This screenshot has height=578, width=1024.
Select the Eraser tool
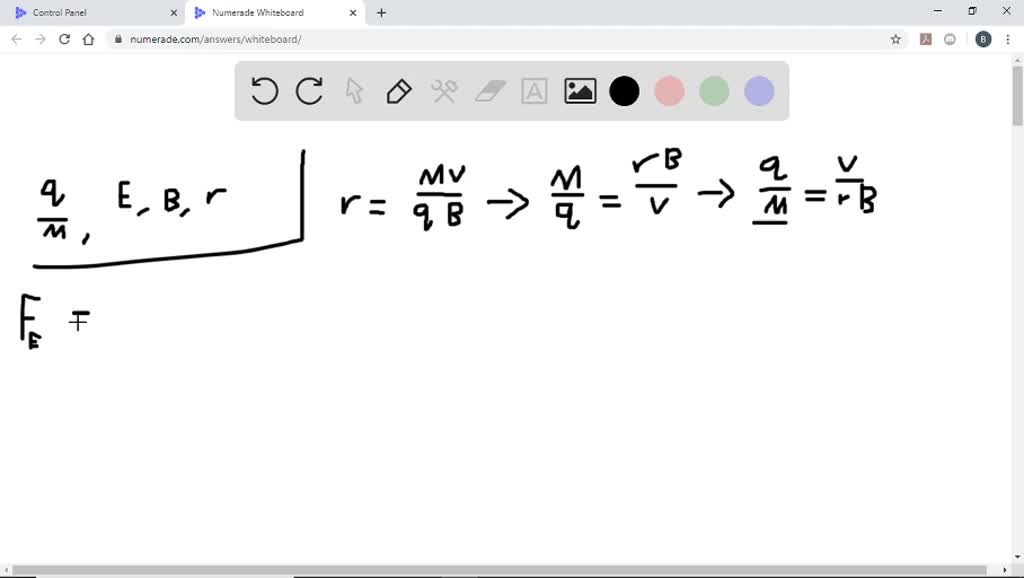coord(489,91)
